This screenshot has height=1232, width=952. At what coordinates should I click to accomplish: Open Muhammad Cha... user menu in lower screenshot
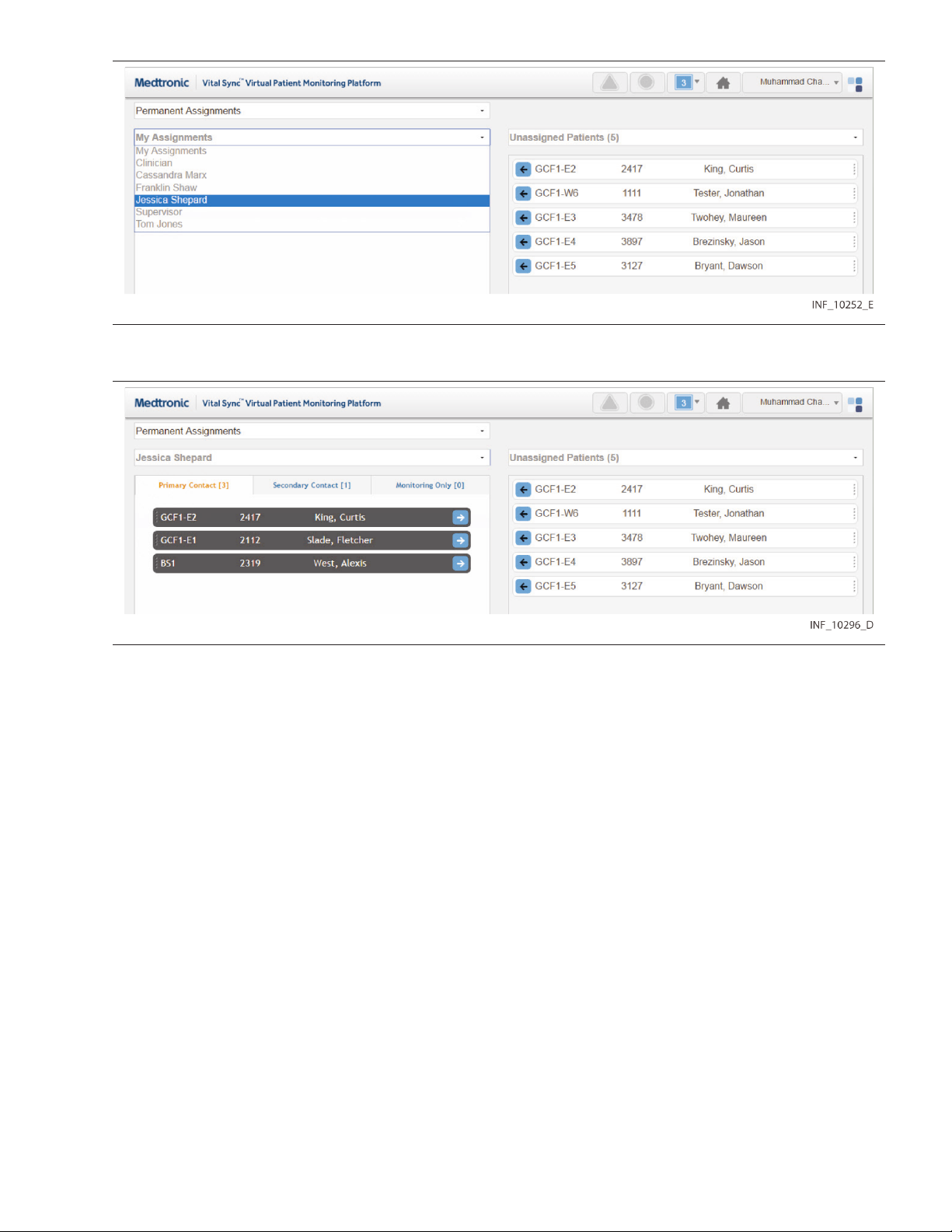(793, 403)
